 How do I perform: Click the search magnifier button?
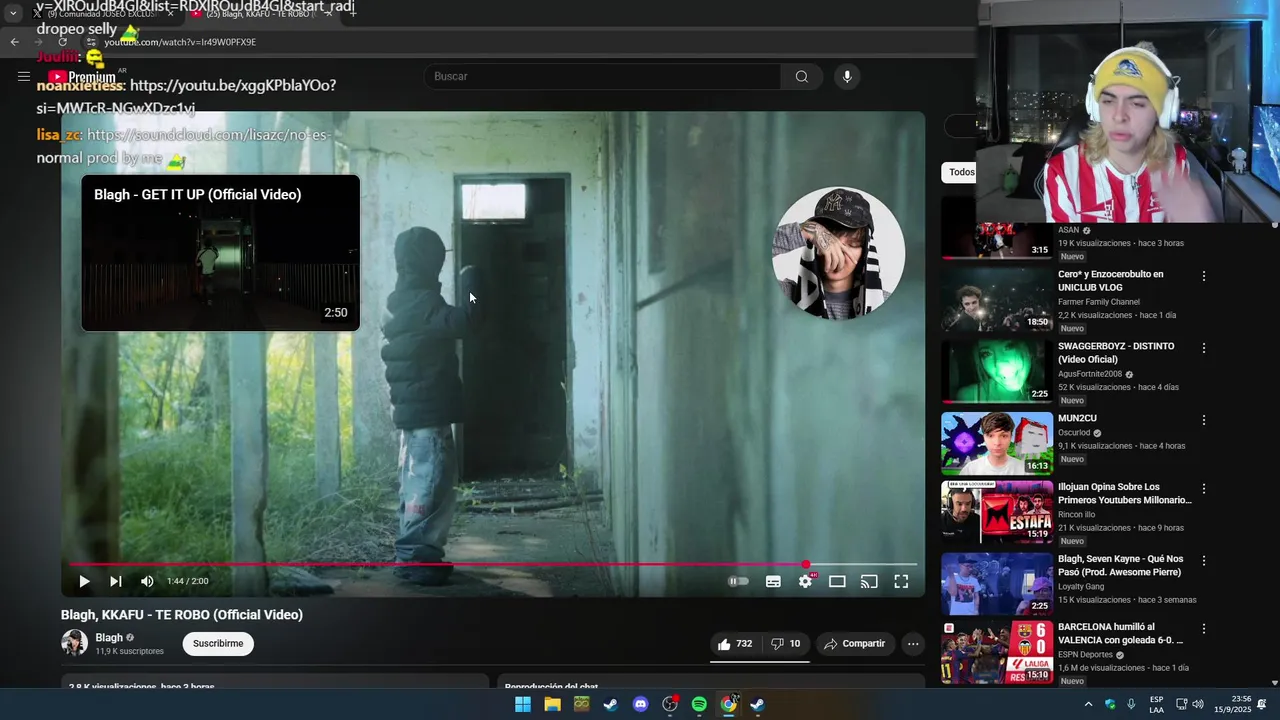click(802, 76)
